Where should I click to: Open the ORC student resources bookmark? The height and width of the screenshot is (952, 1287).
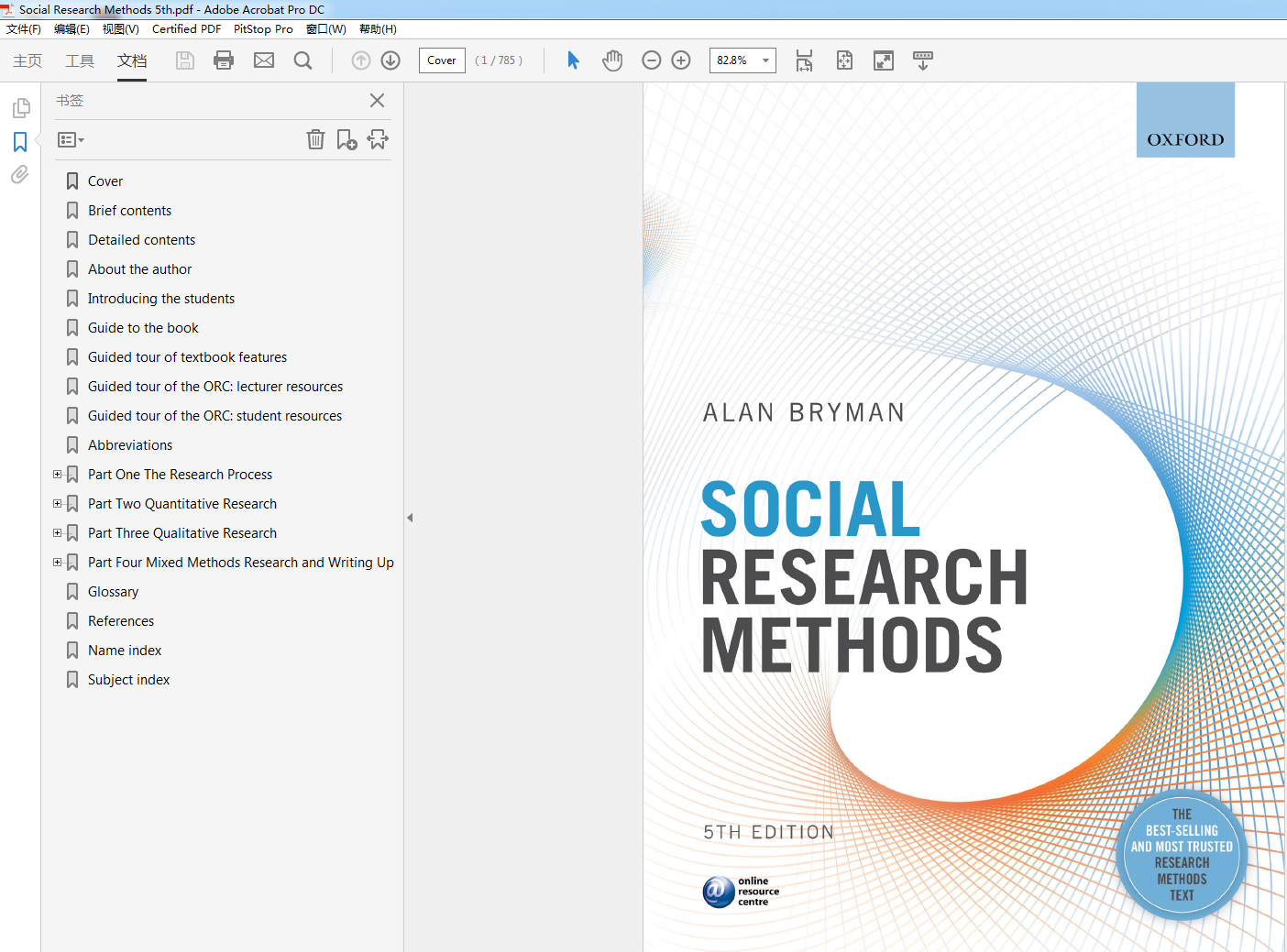(x=214, y=416)
